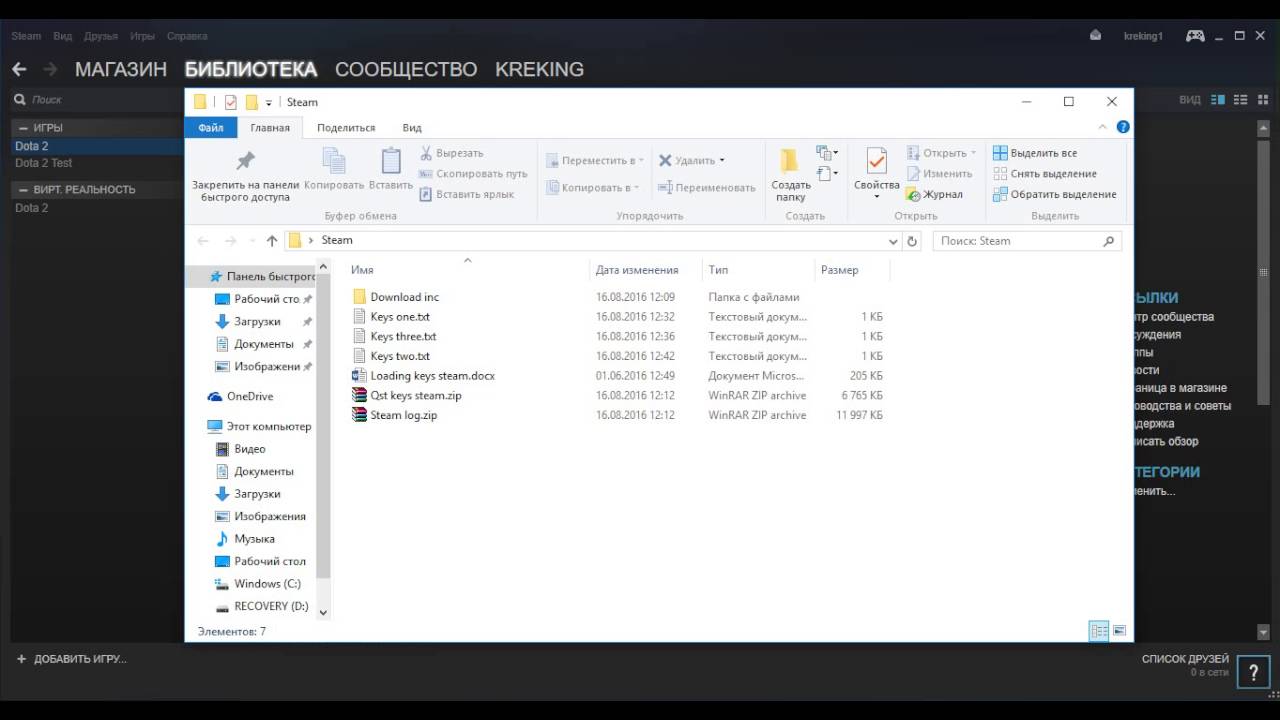Select Loading keys steam.docx file
This screenshot has width=1280, height=720.
[424, 376]
